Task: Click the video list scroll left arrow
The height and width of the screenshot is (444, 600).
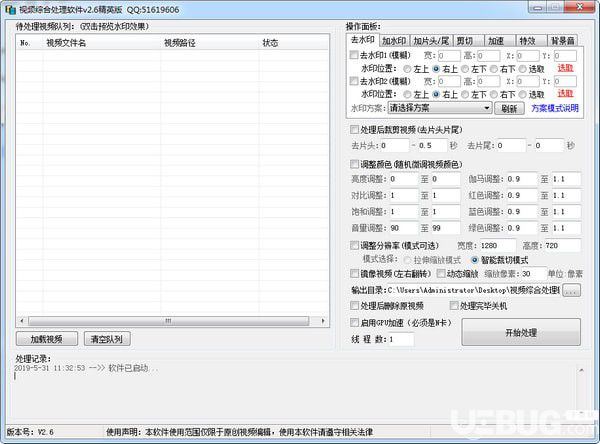Action: [22, 321]
